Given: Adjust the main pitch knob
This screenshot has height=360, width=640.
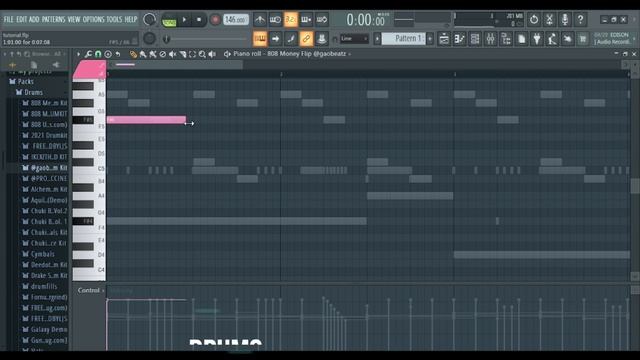Looking at the screenshot, I should click(x=149, y=38).
